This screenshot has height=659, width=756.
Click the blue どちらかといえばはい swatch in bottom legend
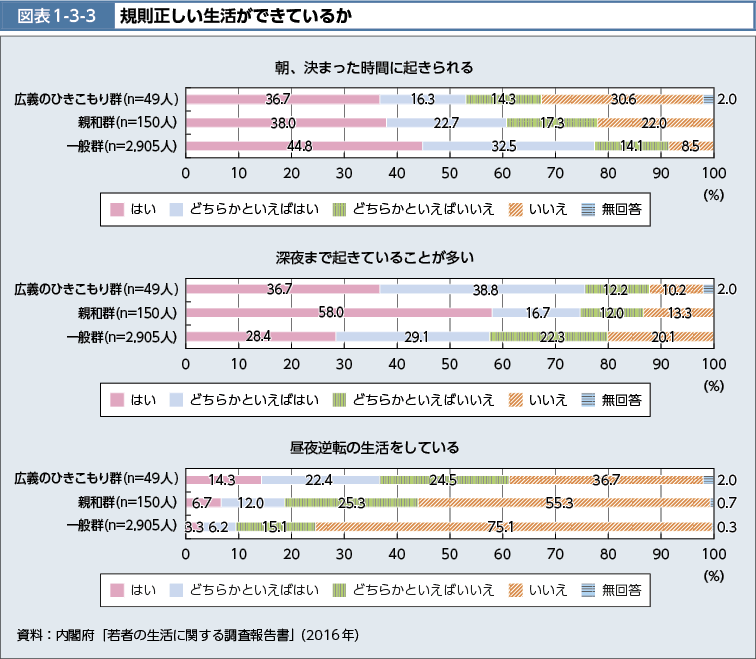[x=178, y=590]
